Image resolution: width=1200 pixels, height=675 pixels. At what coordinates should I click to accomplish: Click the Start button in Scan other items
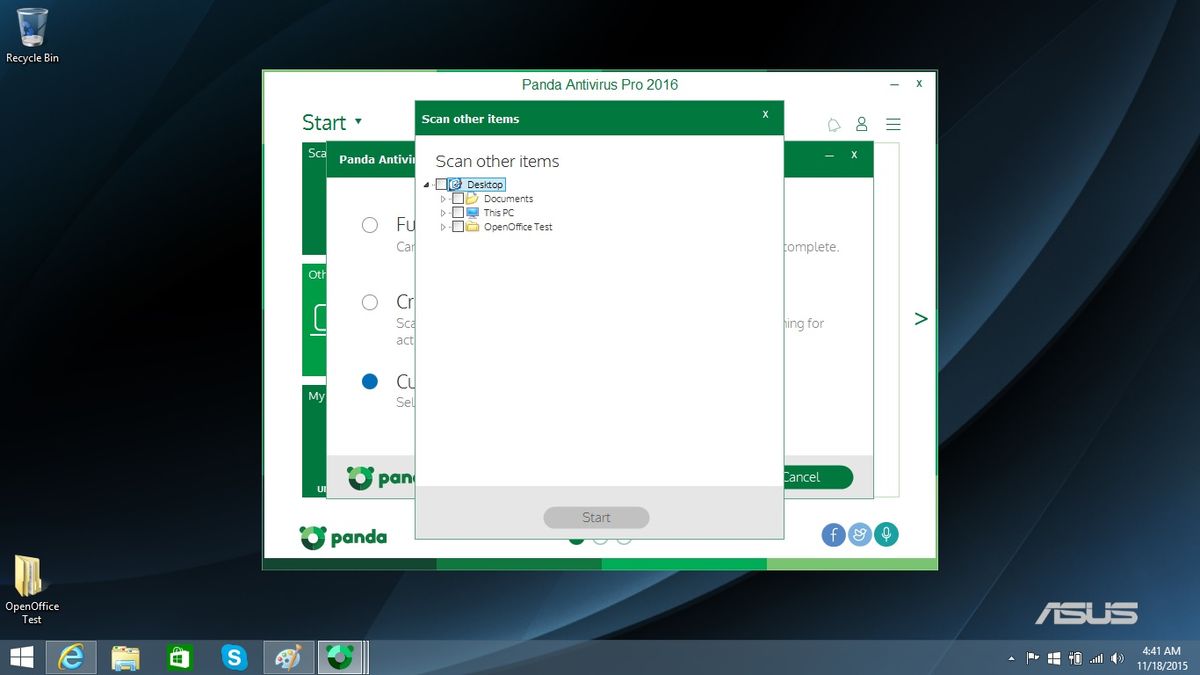click(596, 517)
